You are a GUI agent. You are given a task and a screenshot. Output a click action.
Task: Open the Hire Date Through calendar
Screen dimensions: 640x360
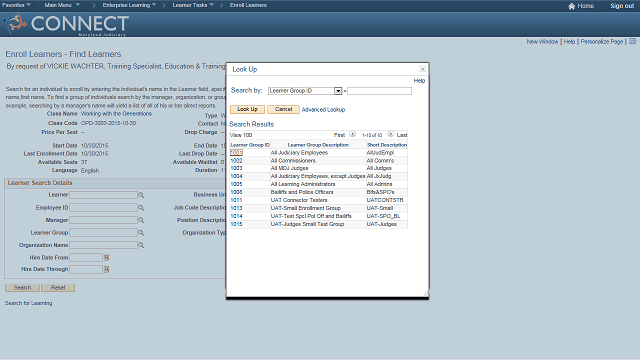(107, 269)
